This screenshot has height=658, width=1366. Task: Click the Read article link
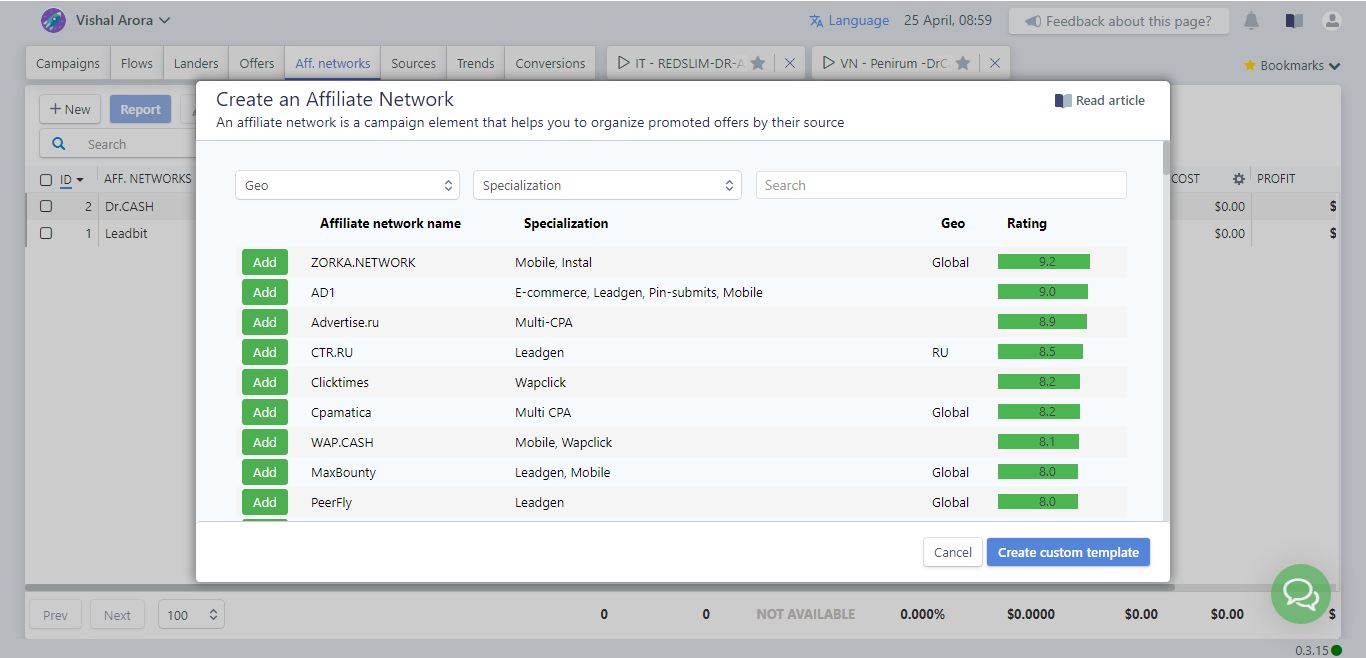pyautogui.click(x=1100, y=100)
